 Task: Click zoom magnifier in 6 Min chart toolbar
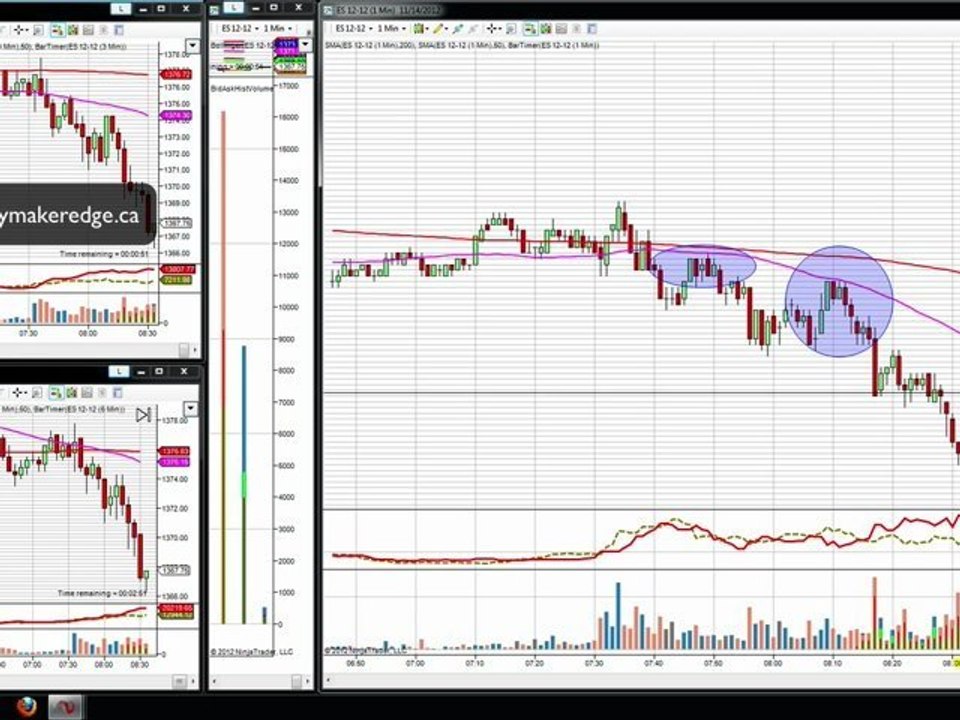(37, 392)
